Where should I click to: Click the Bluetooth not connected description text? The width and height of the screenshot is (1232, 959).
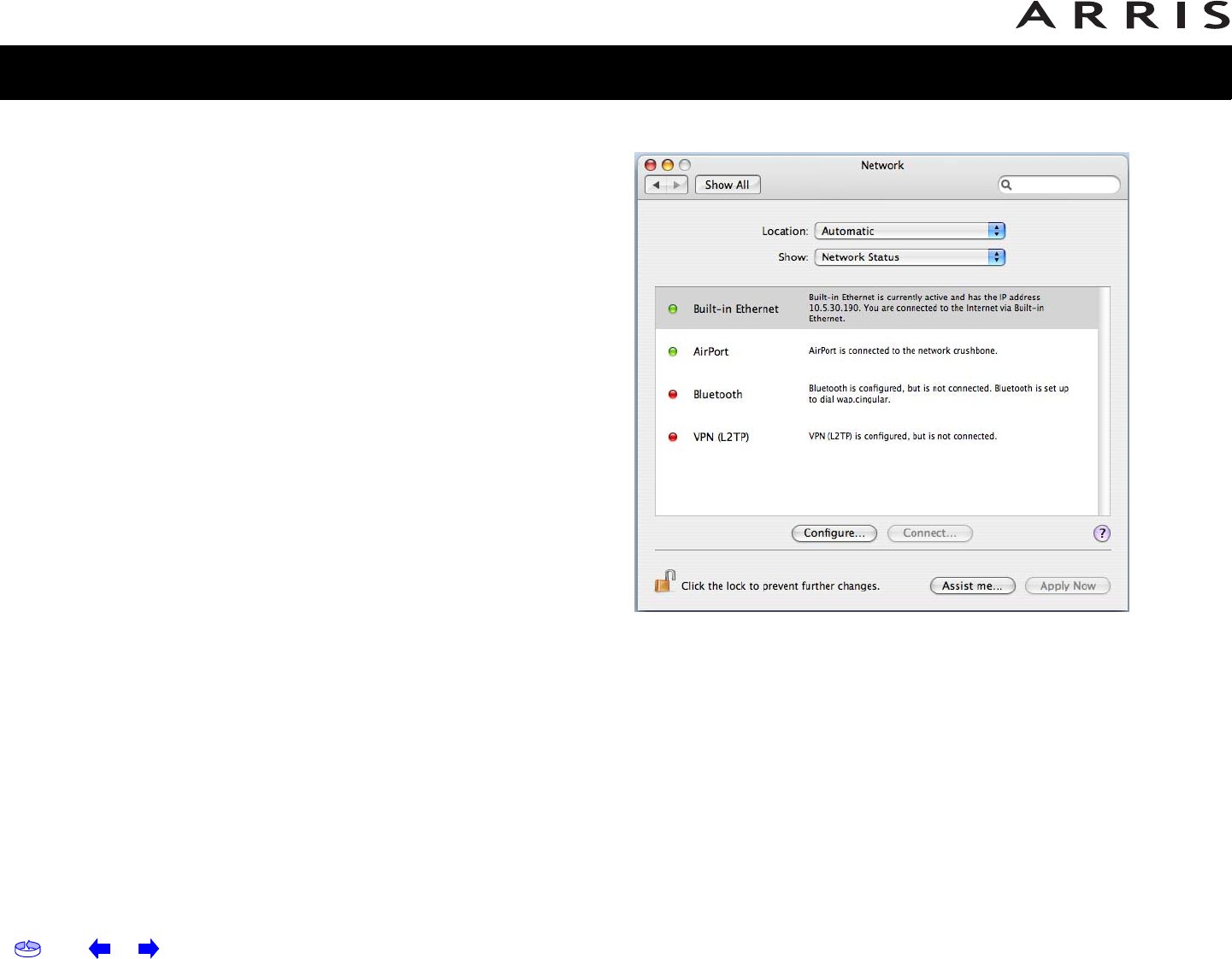939,394
